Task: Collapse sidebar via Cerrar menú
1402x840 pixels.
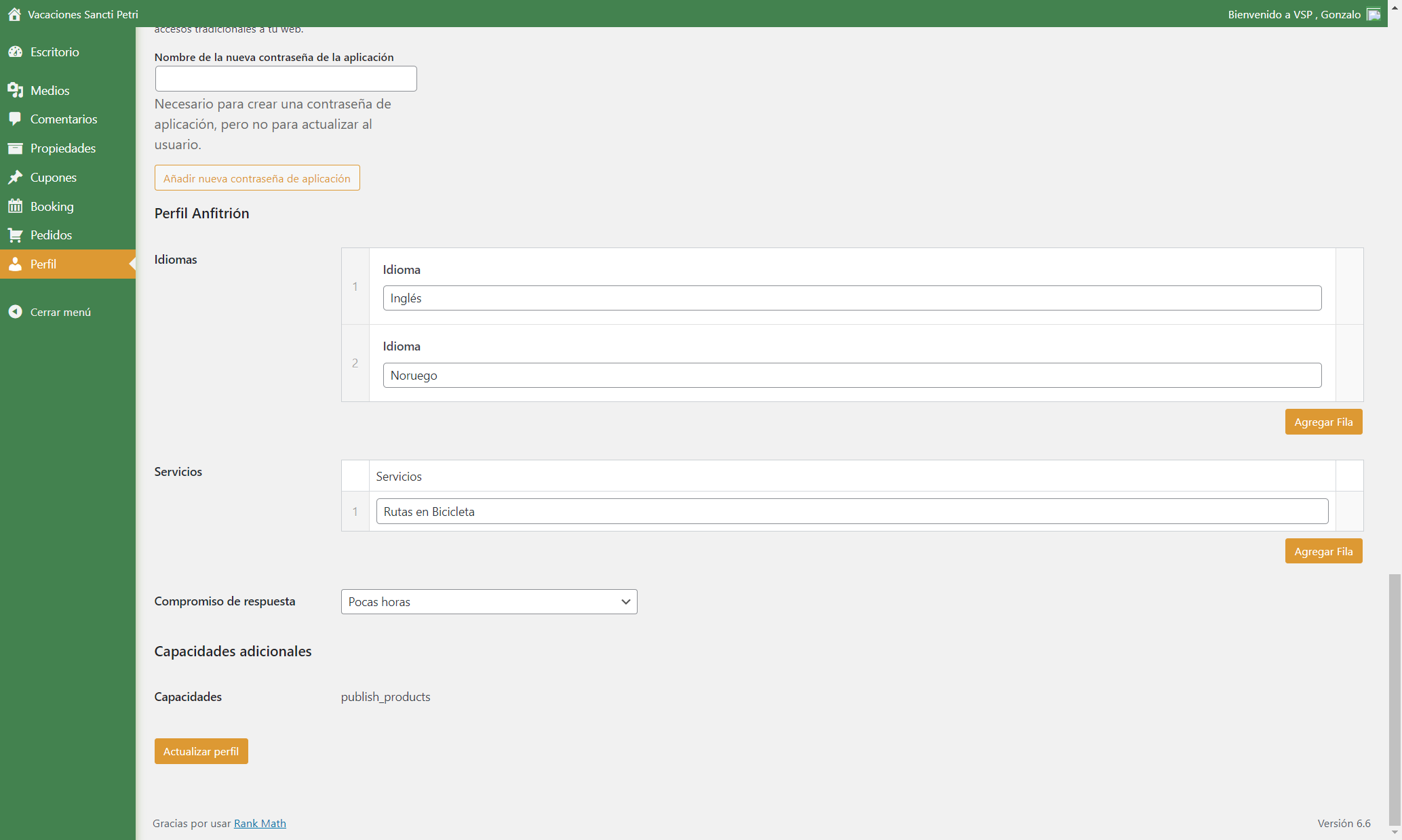Action: (68, 312)
